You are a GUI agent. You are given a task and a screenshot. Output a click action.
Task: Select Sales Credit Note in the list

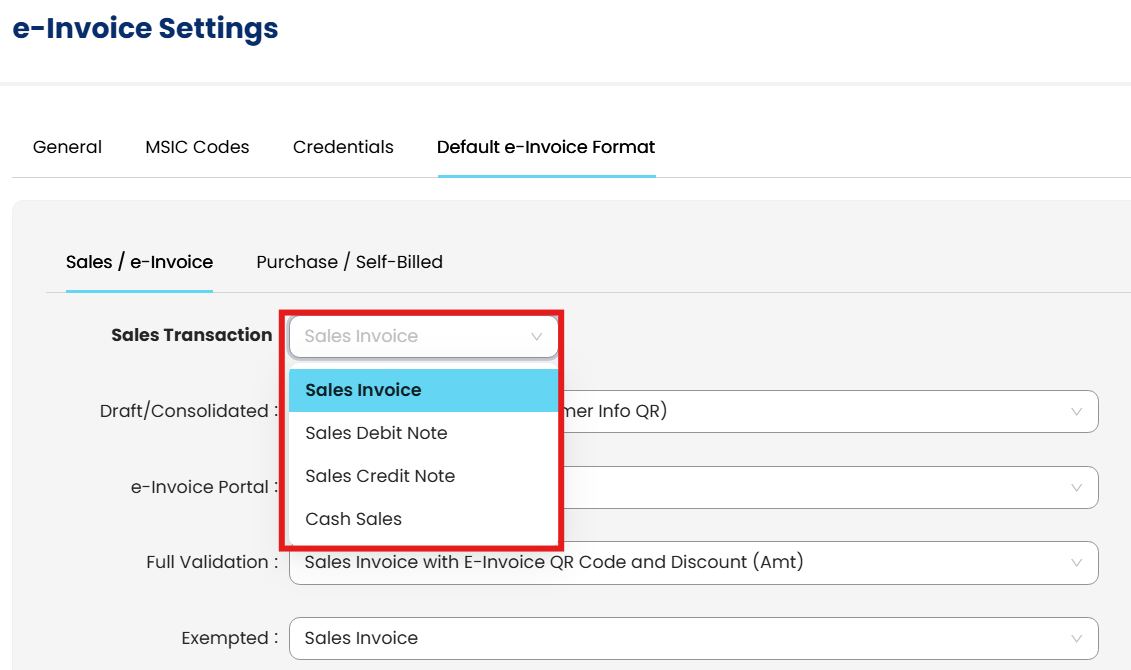tap(380, 476)
